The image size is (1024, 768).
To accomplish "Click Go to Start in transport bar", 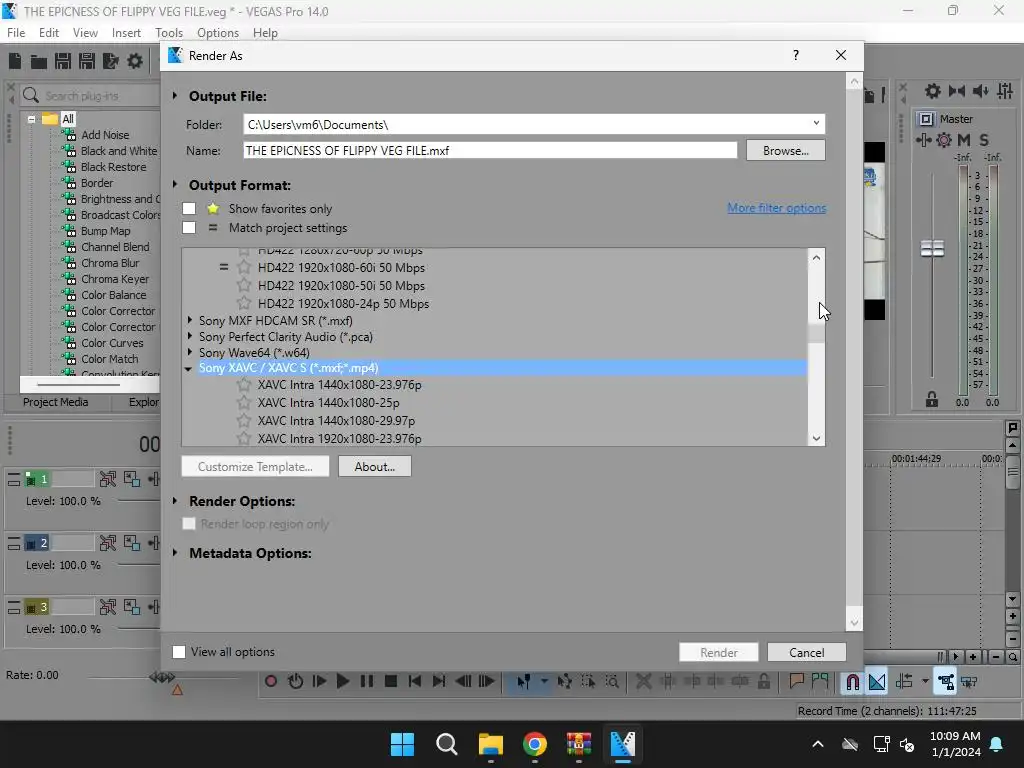I will pyautogui.click(x=414, y=681).
